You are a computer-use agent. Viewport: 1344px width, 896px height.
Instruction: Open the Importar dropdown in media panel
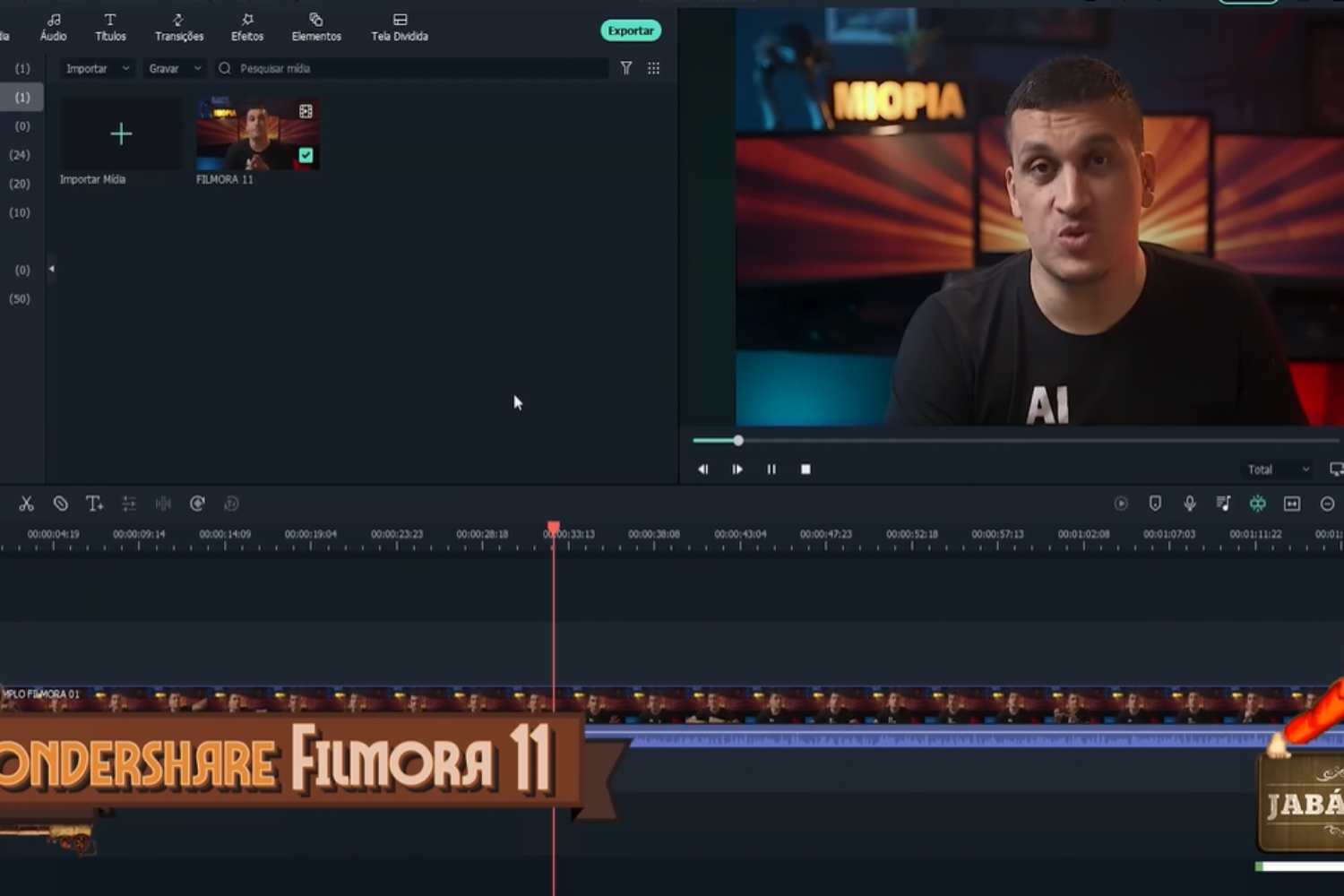point(96,68)
